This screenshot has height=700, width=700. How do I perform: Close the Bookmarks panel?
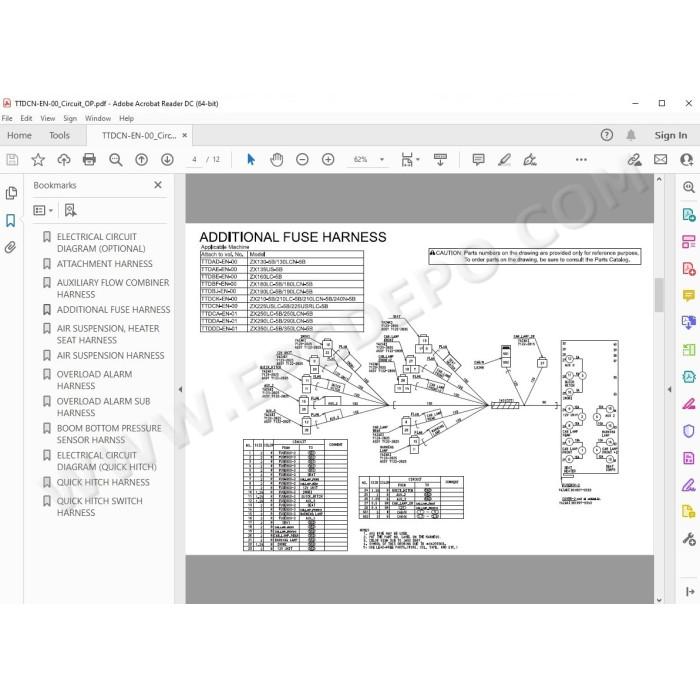tap(158, 185)
